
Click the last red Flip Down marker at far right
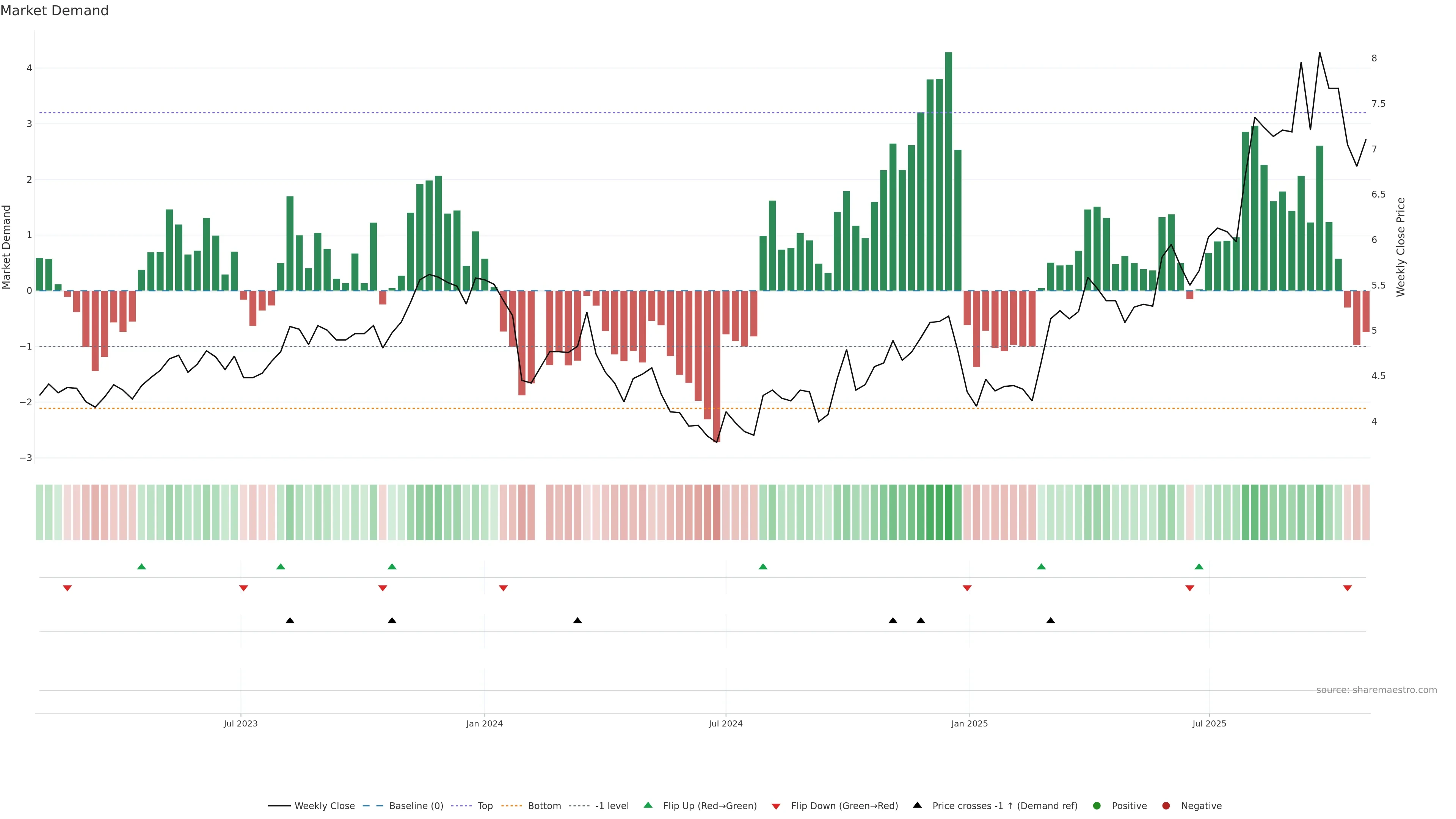(1348, 588)
